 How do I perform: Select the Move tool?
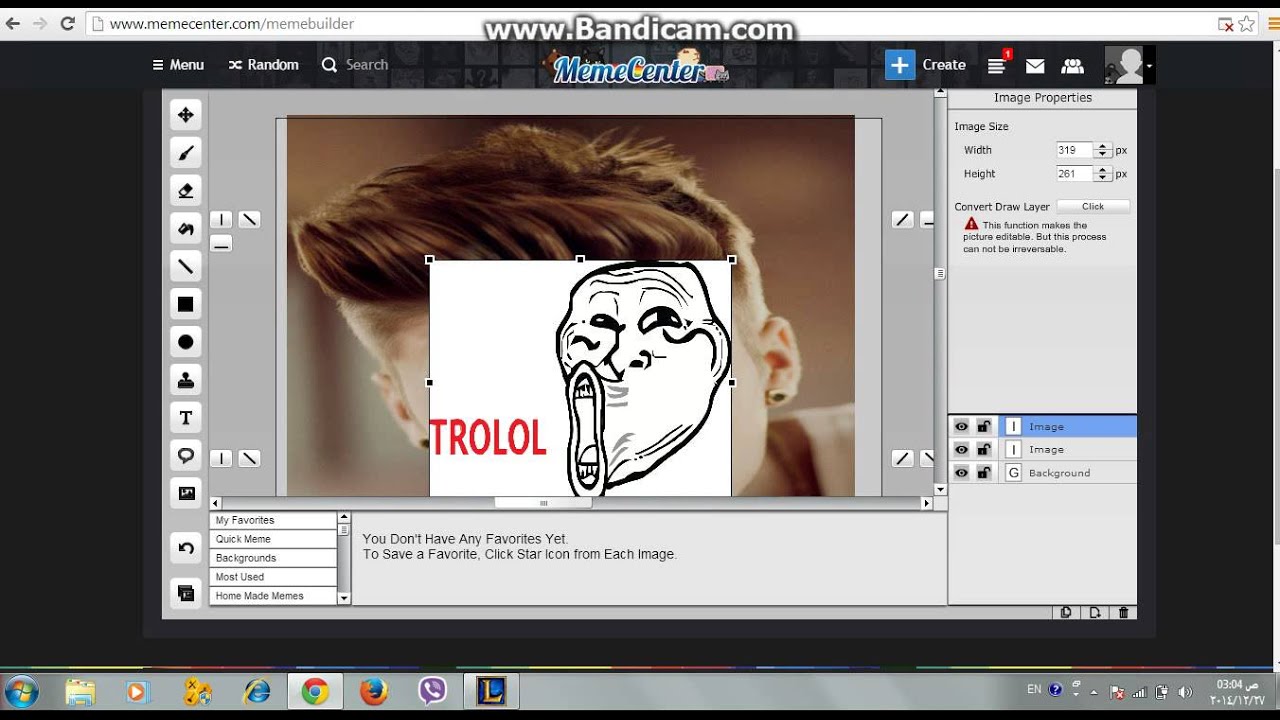click(185, 115)
